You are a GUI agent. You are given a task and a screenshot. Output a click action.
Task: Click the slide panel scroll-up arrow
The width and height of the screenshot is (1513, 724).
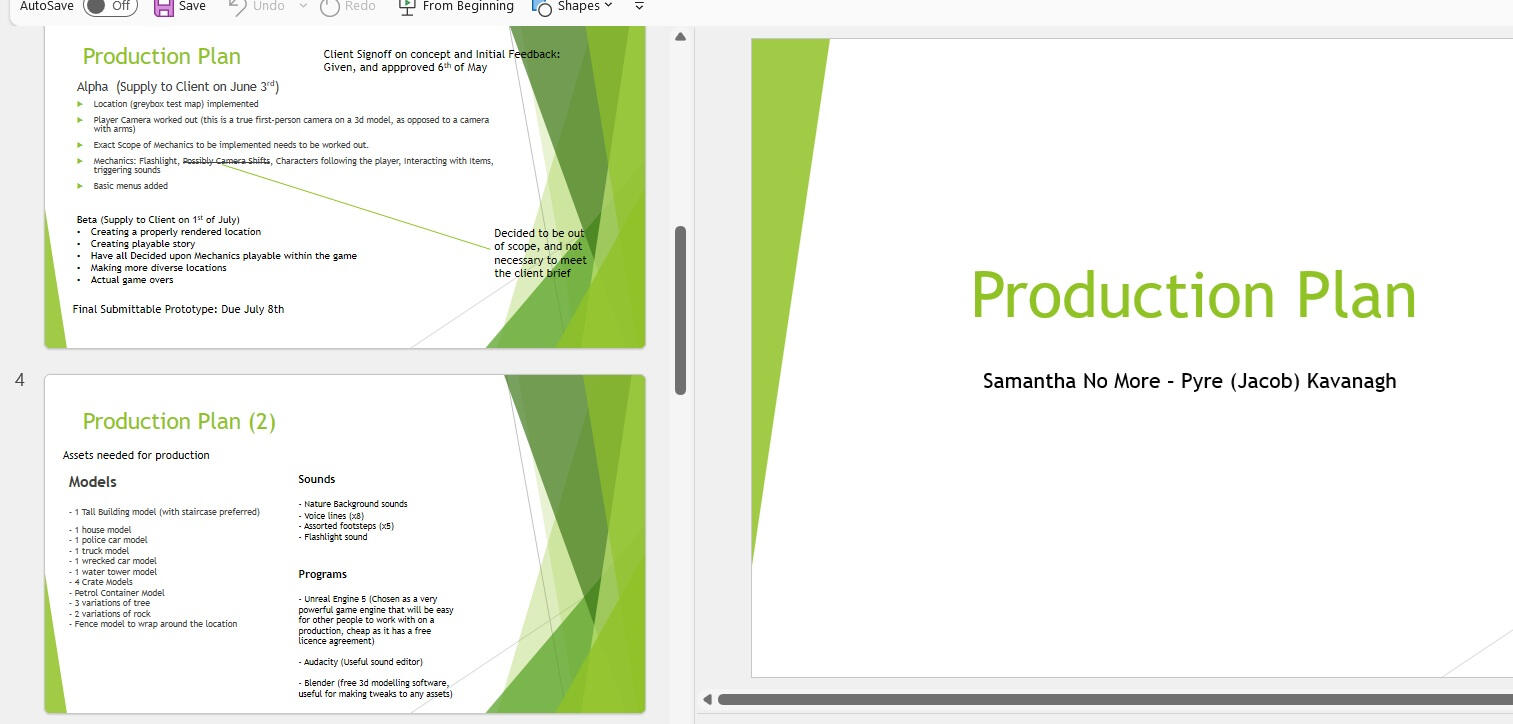(681, 37)
